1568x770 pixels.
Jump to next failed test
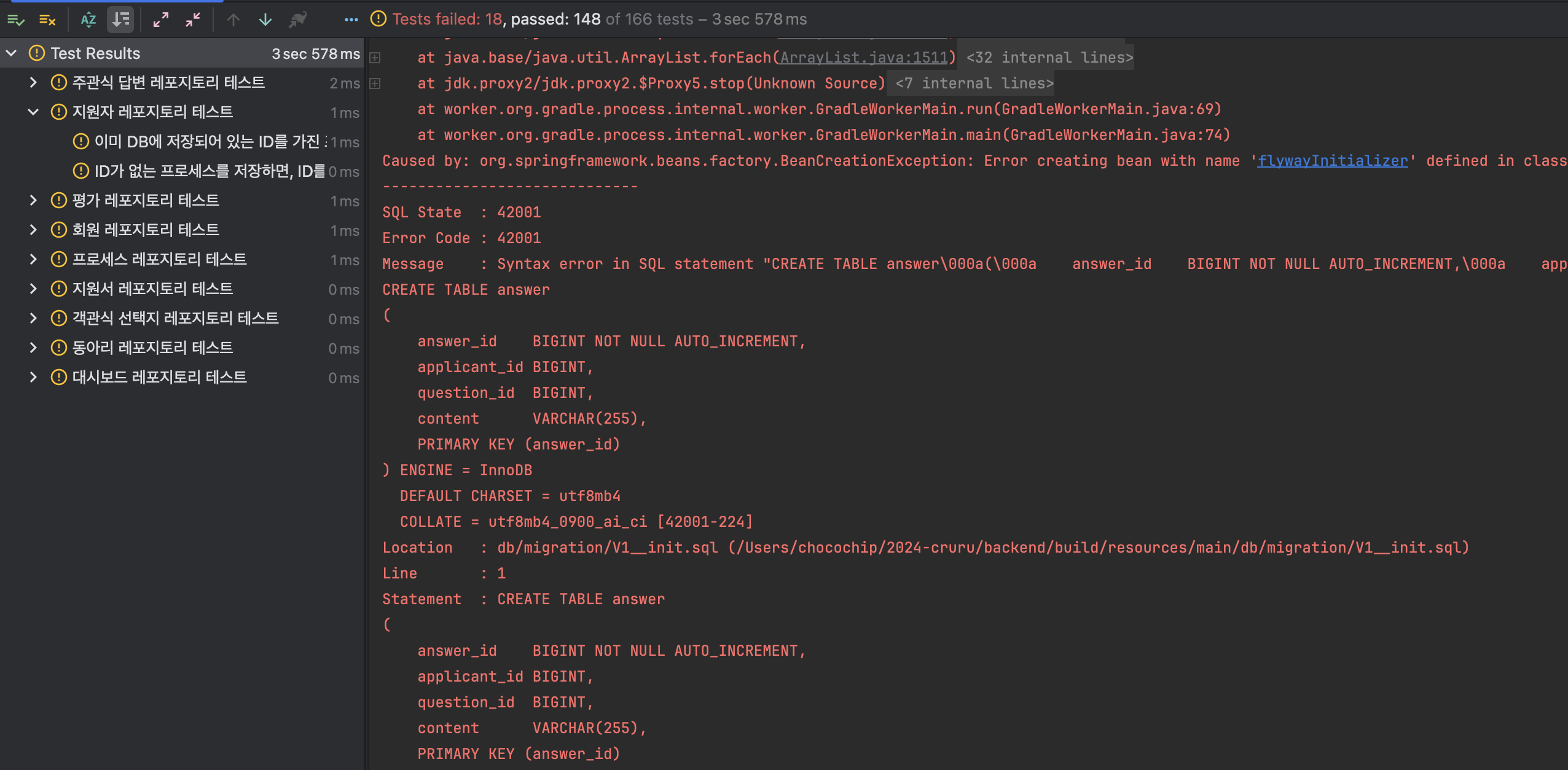click(x=265, y=20)
